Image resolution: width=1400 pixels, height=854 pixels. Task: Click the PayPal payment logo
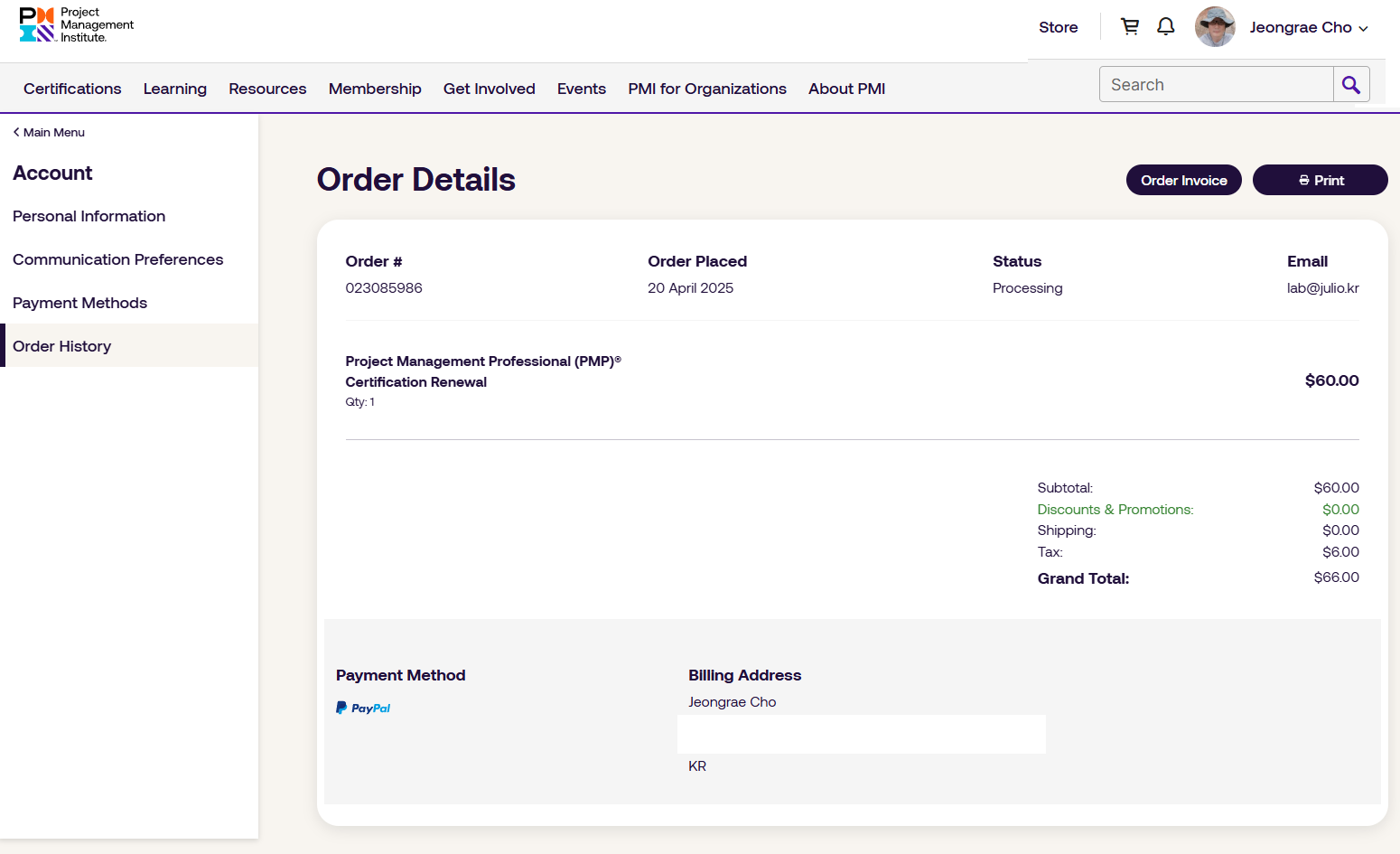click(363, 708)
